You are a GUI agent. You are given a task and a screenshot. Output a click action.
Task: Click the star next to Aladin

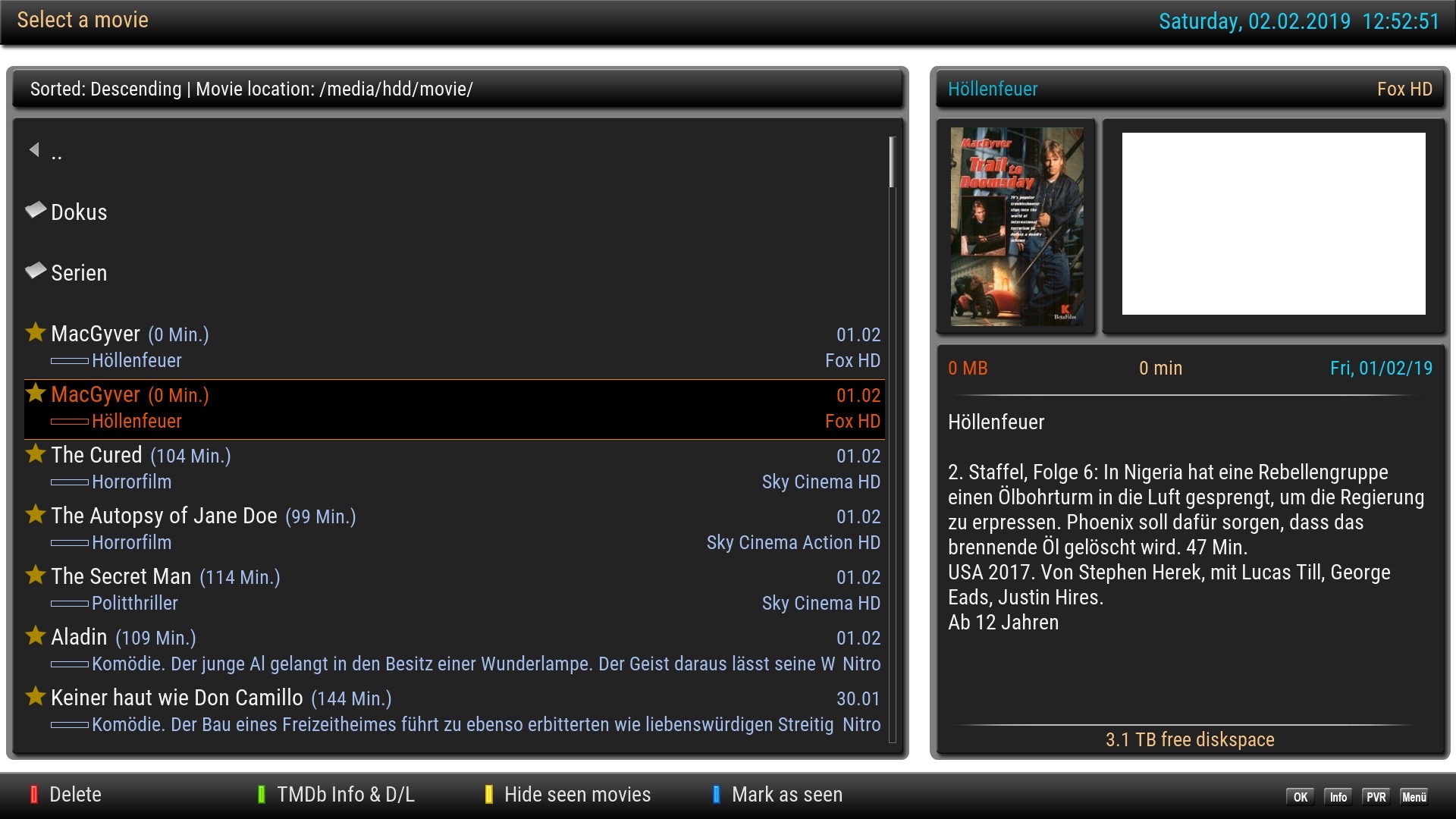point(36,635)
